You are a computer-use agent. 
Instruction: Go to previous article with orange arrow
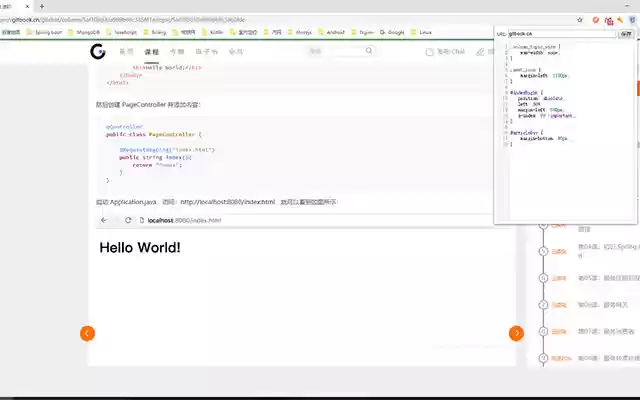pyautogui.click(x=87, y=333)
